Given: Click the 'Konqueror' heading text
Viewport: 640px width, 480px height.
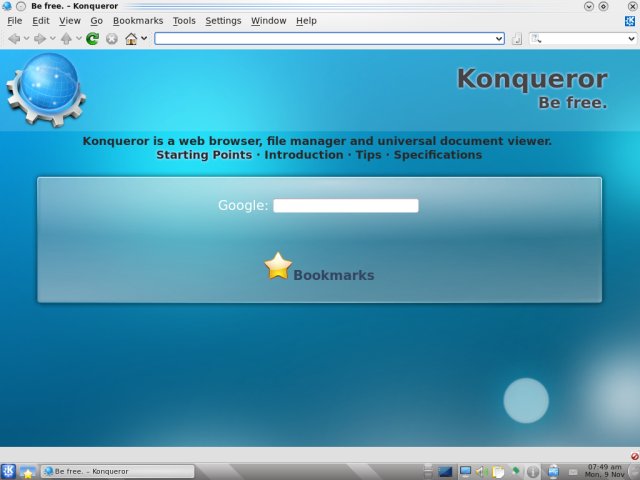Looking at the screenshot, I should tap(532, 78).
